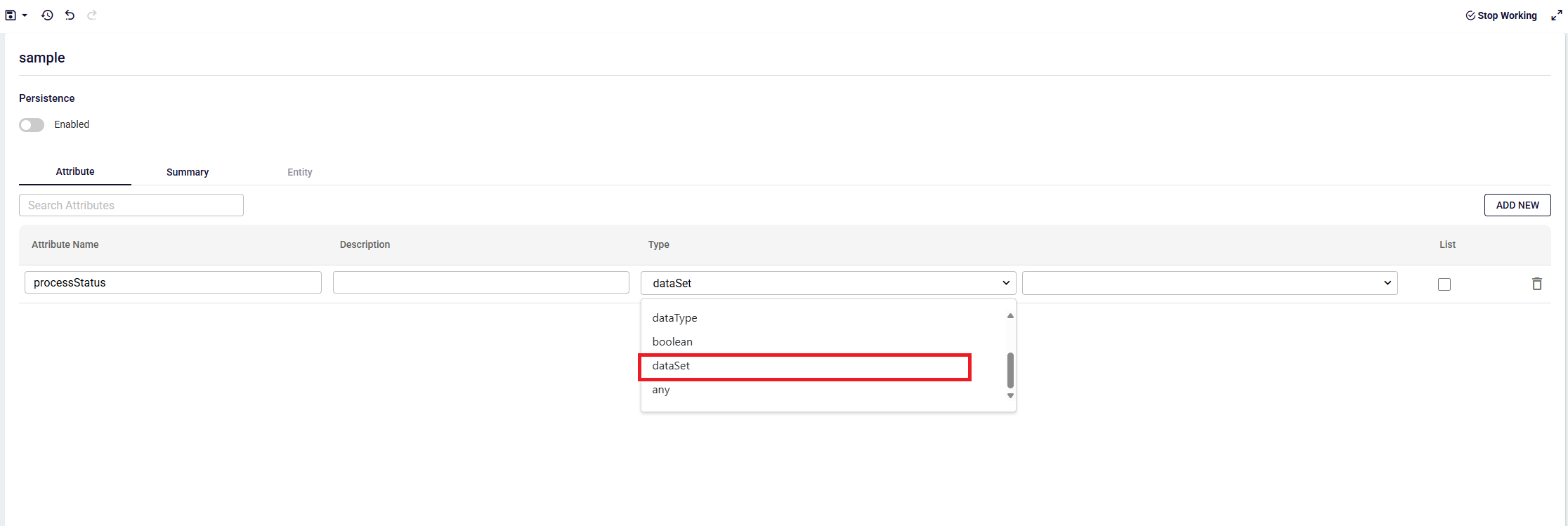Enable the Persistence toggle
This screenshot has height=526, width=1568.
[32, 125]
